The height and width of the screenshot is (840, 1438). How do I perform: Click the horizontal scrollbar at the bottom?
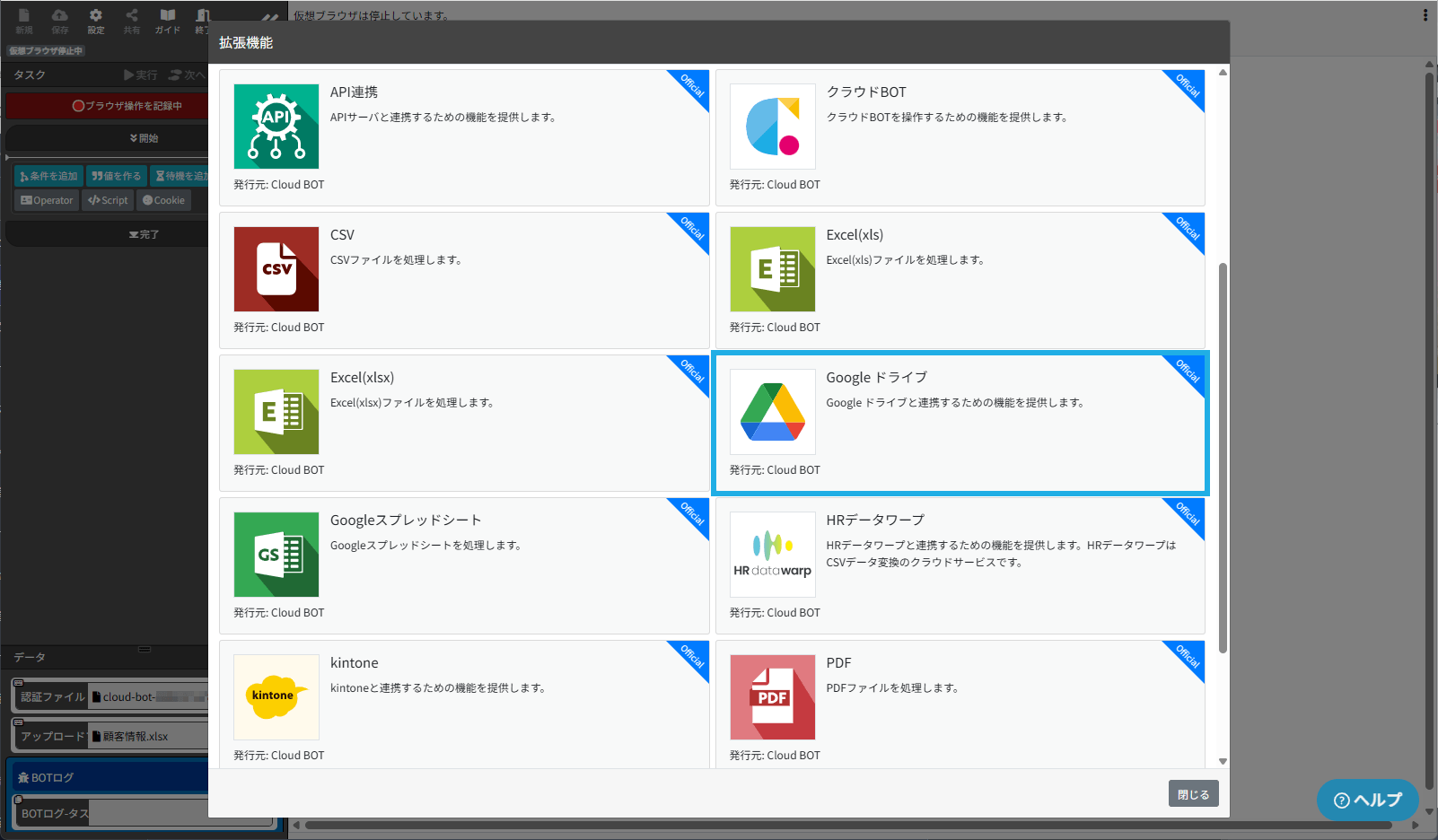[848, 825]
